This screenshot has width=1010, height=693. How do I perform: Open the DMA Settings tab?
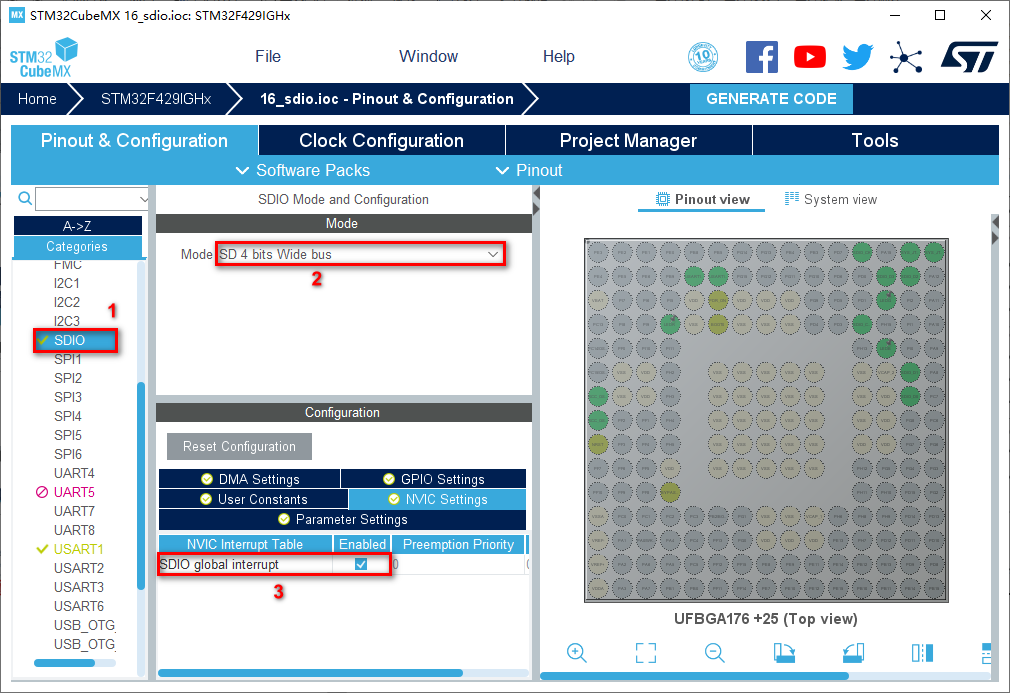pos(250,479)
